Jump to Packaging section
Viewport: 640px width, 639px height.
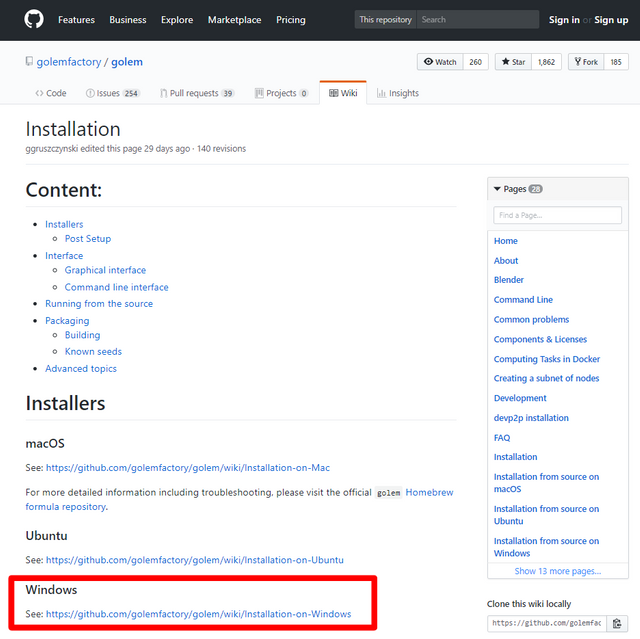tap(67, 321)
